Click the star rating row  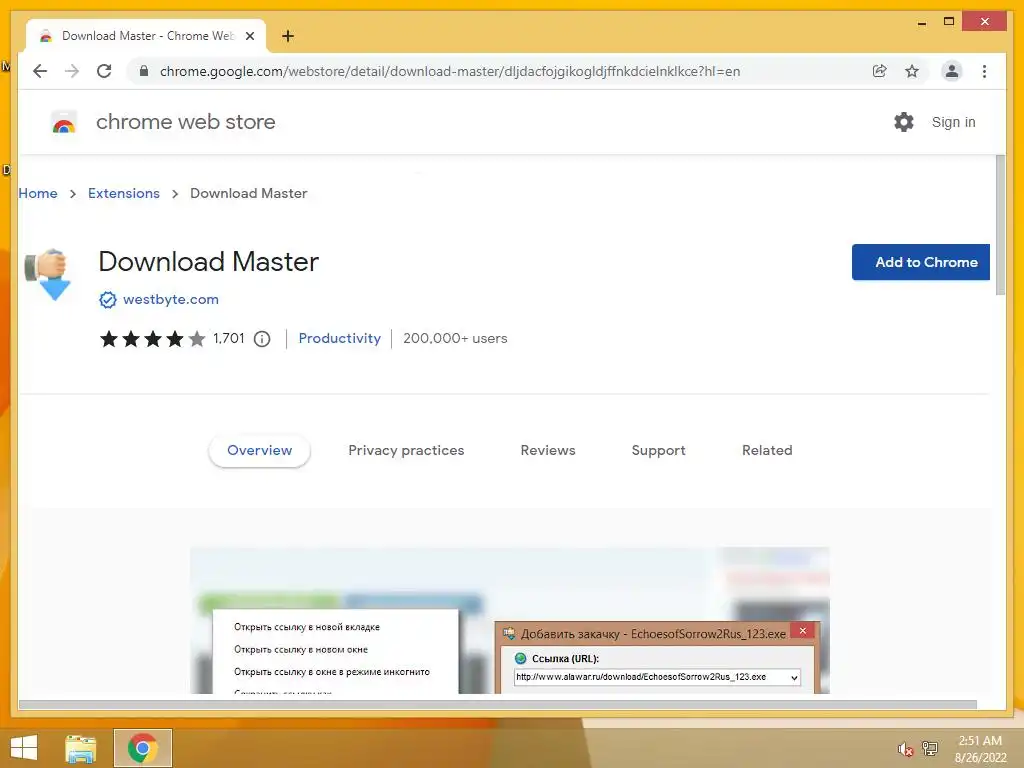pos(152,339)
